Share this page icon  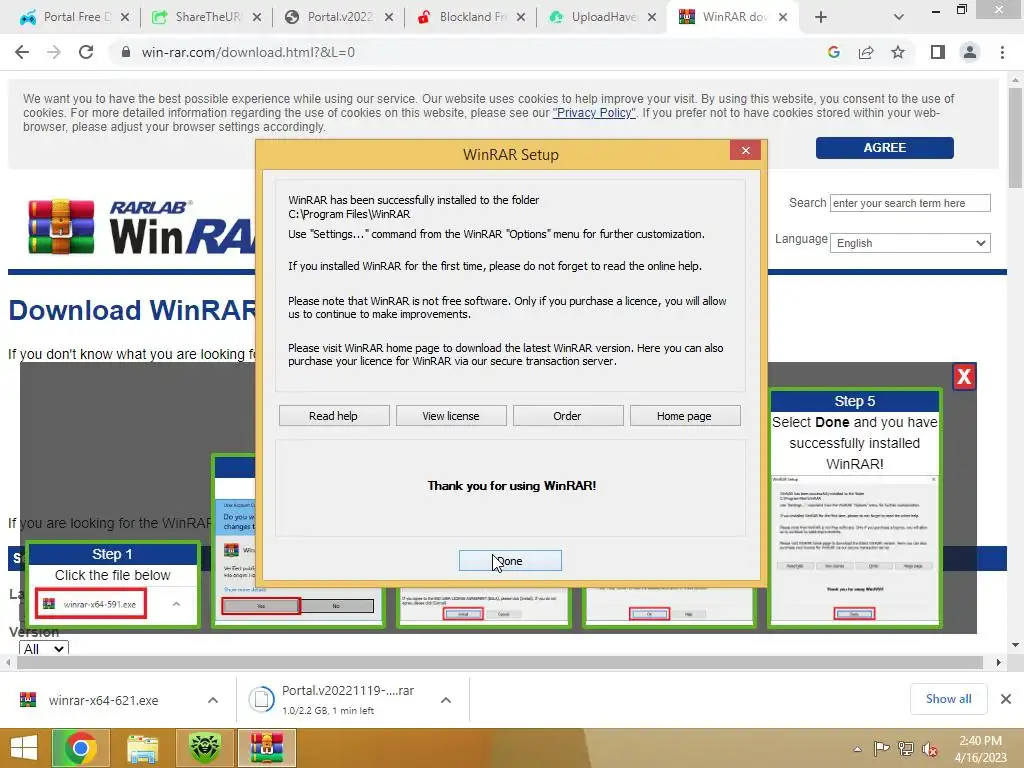[866, 52]
